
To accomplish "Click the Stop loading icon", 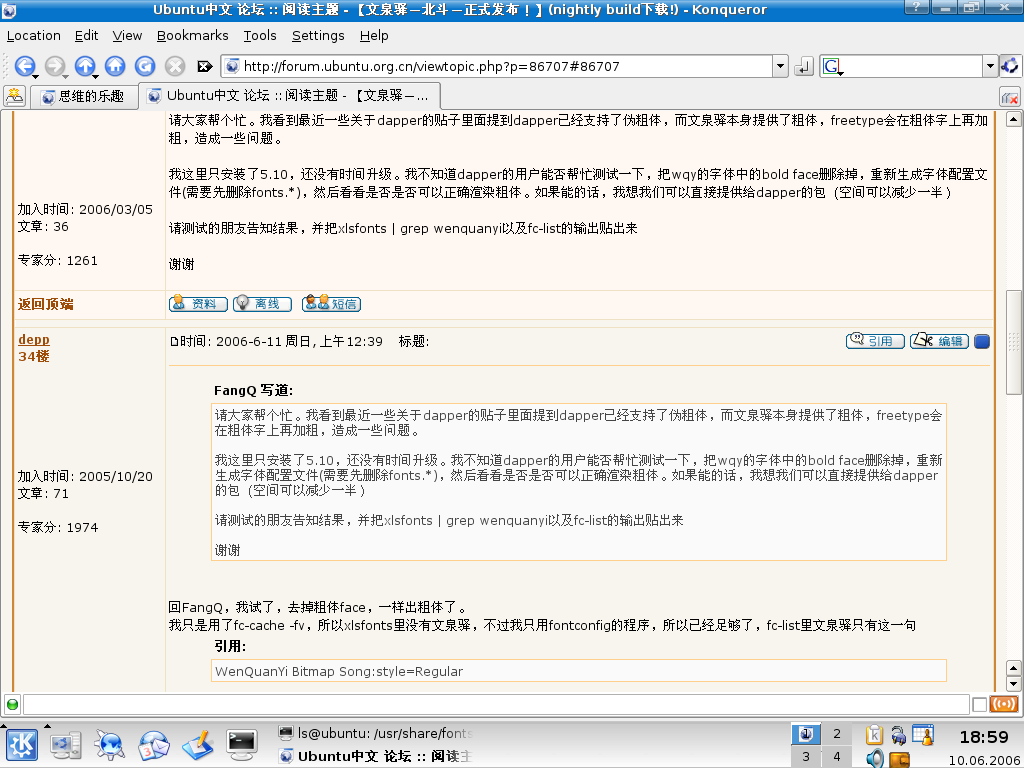I will (175, 66).
